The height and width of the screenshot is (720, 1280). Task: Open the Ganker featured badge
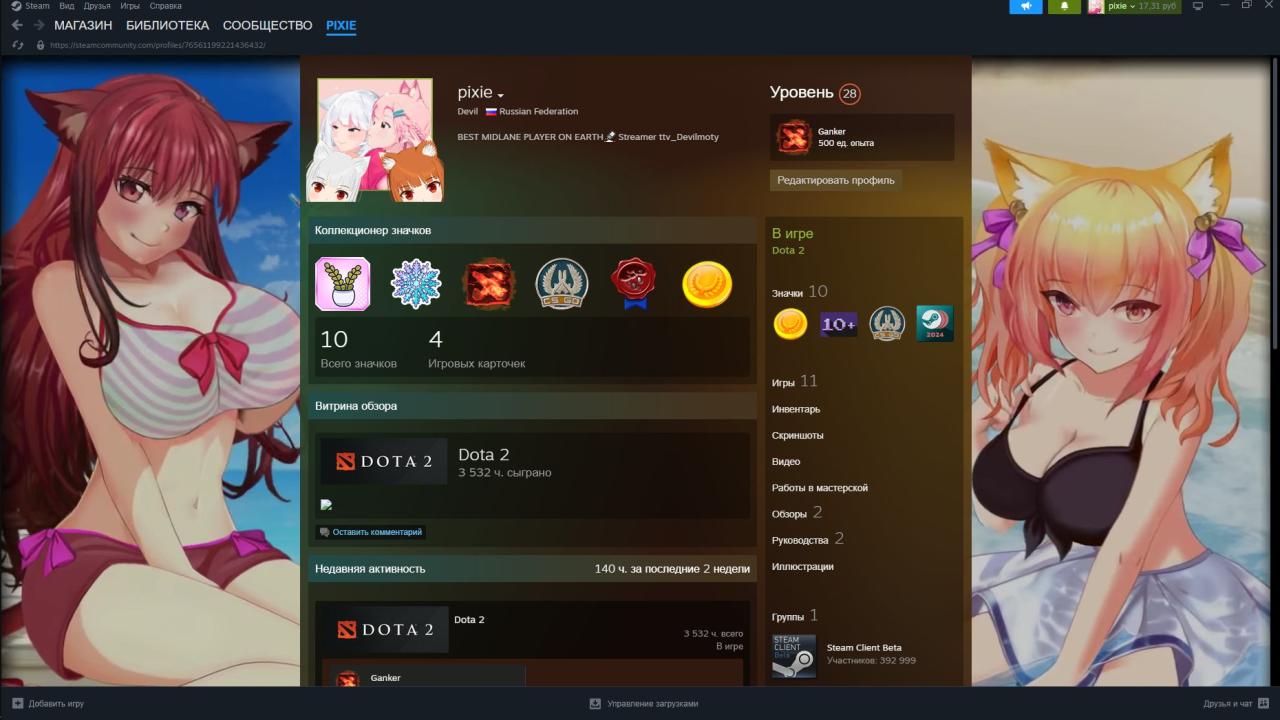pos(861,137)
